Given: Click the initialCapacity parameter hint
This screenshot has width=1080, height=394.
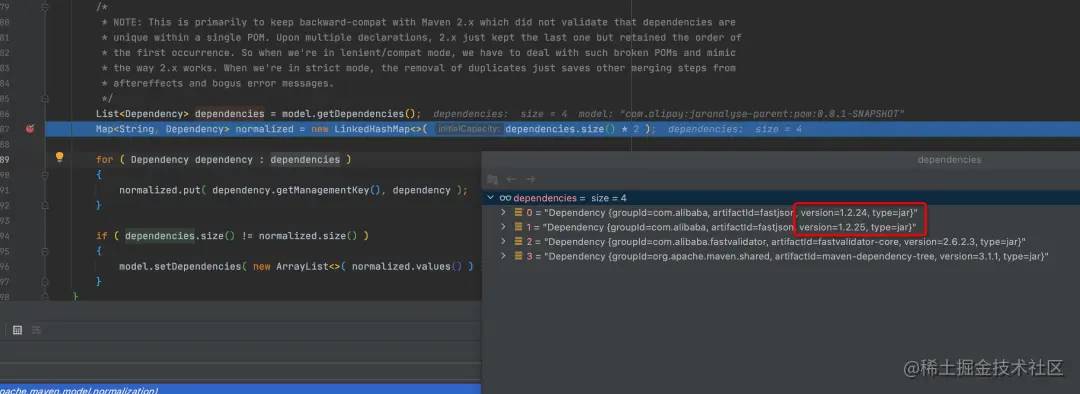Looking at the screenshot, I should point(468,129).
